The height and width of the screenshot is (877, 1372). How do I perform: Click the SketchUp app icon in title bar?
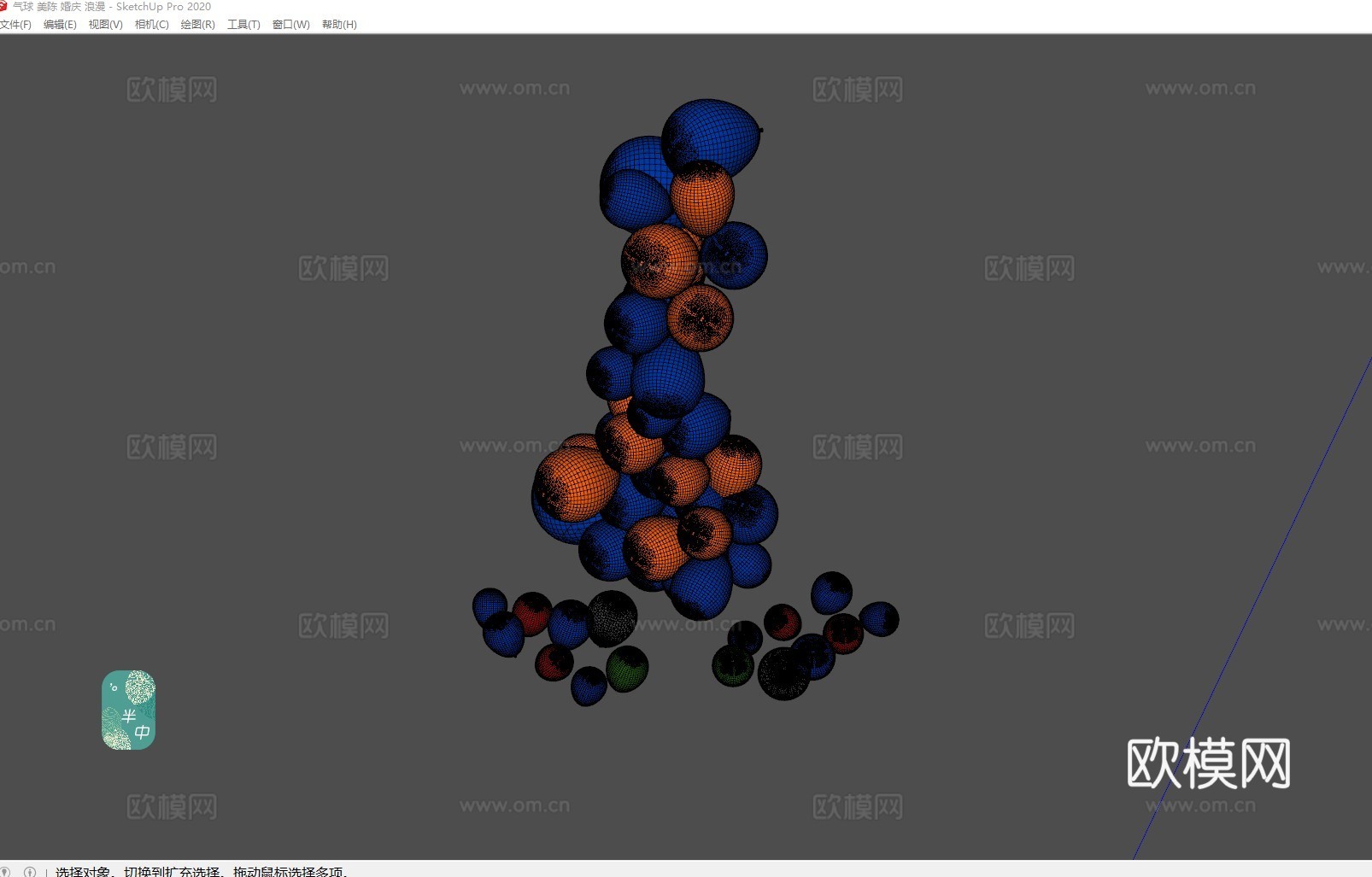point(3,6)
